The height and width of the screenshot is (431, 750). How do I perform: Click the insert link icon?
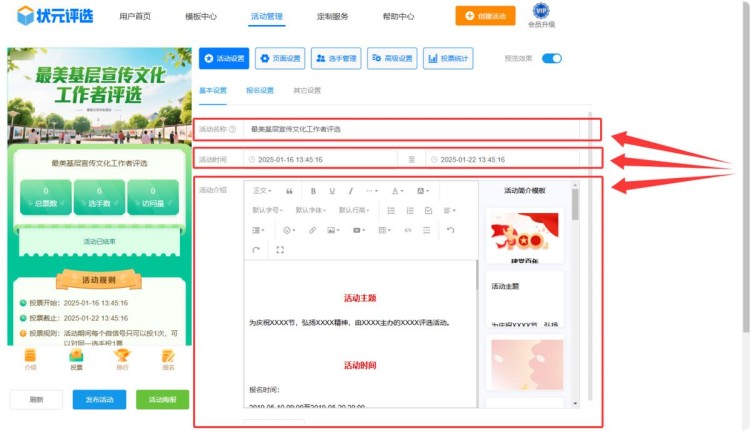[x=312, y=230]
